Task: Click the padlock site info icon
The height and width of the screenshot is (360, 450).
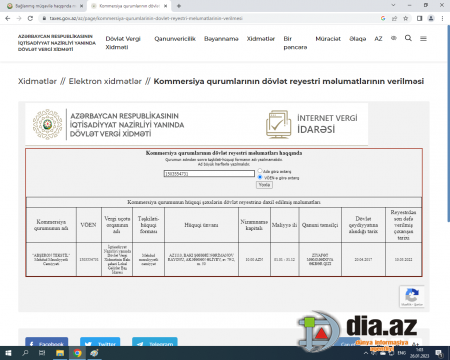Action: click(44, 18)
